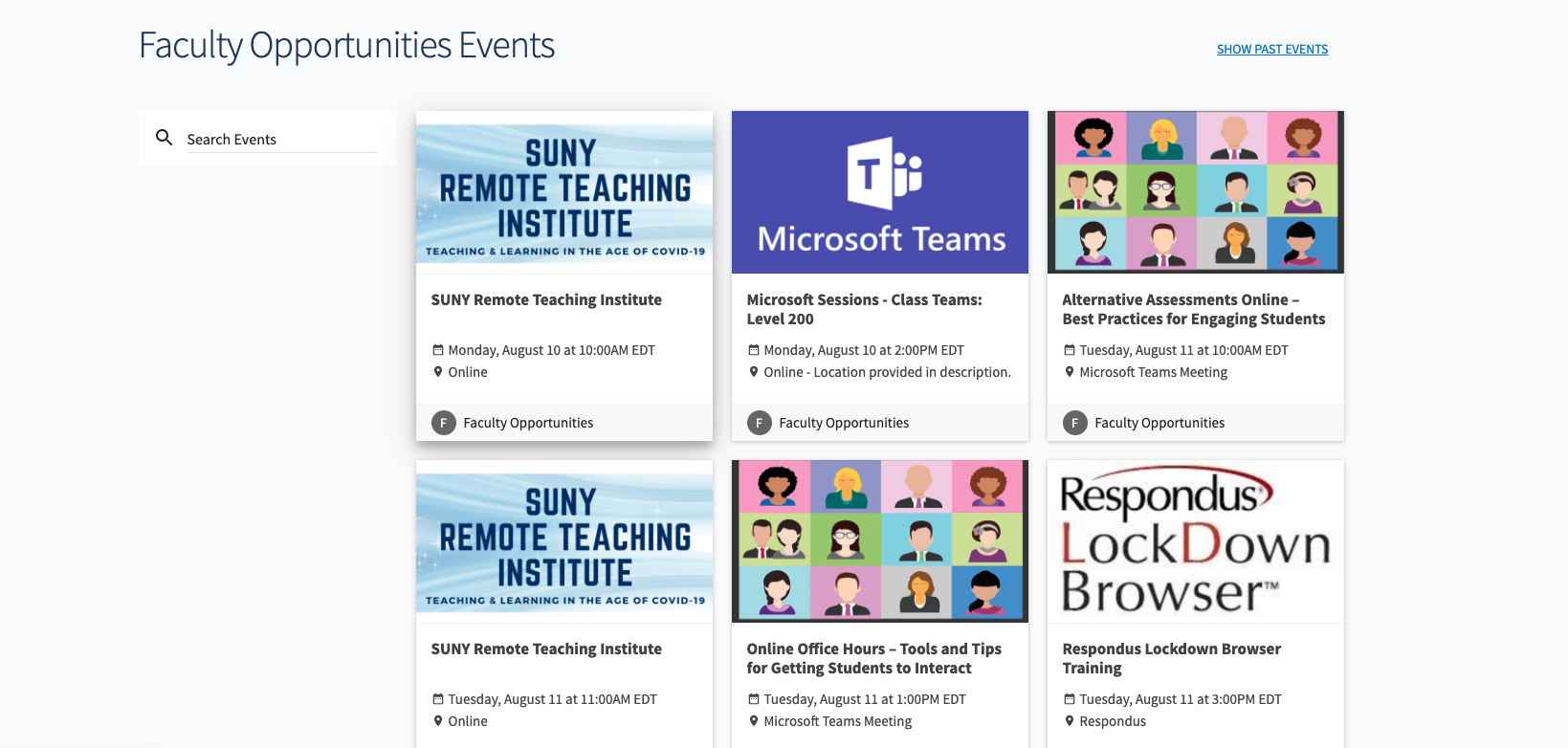Open the SUNY Remote Teaching Institute Monday event title
1568x748 pixels.
[x=546, y=300]
